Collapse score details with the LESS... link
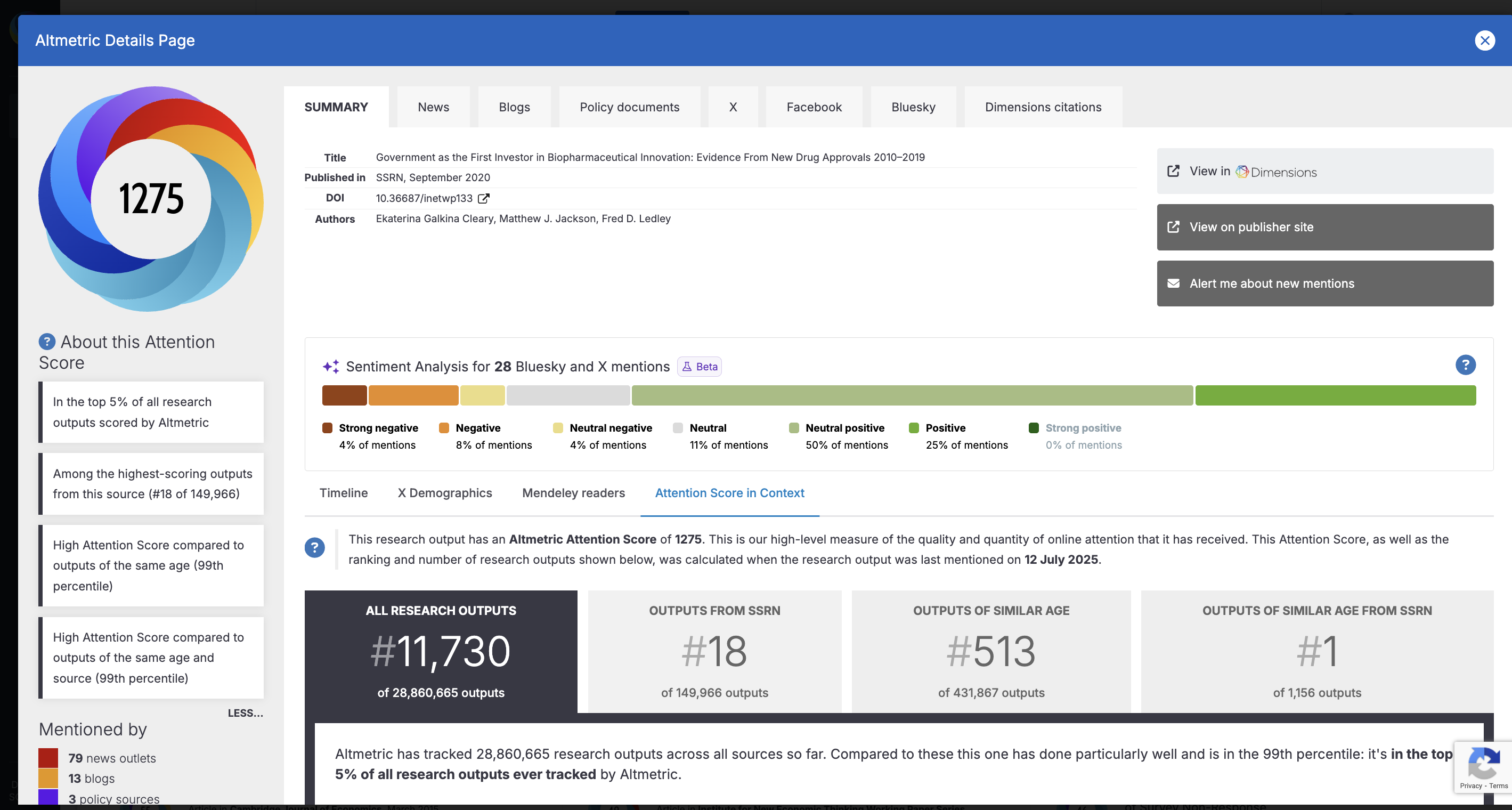This screenshot has height=810, width=1512. (245, 712)
